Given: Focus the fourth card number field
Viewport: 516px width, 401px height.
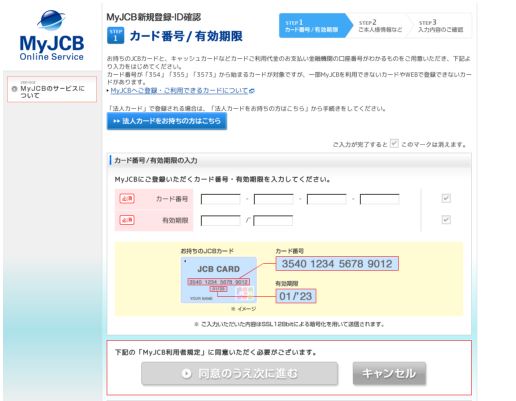Looking at the screenshot, I should click(379, 199).
